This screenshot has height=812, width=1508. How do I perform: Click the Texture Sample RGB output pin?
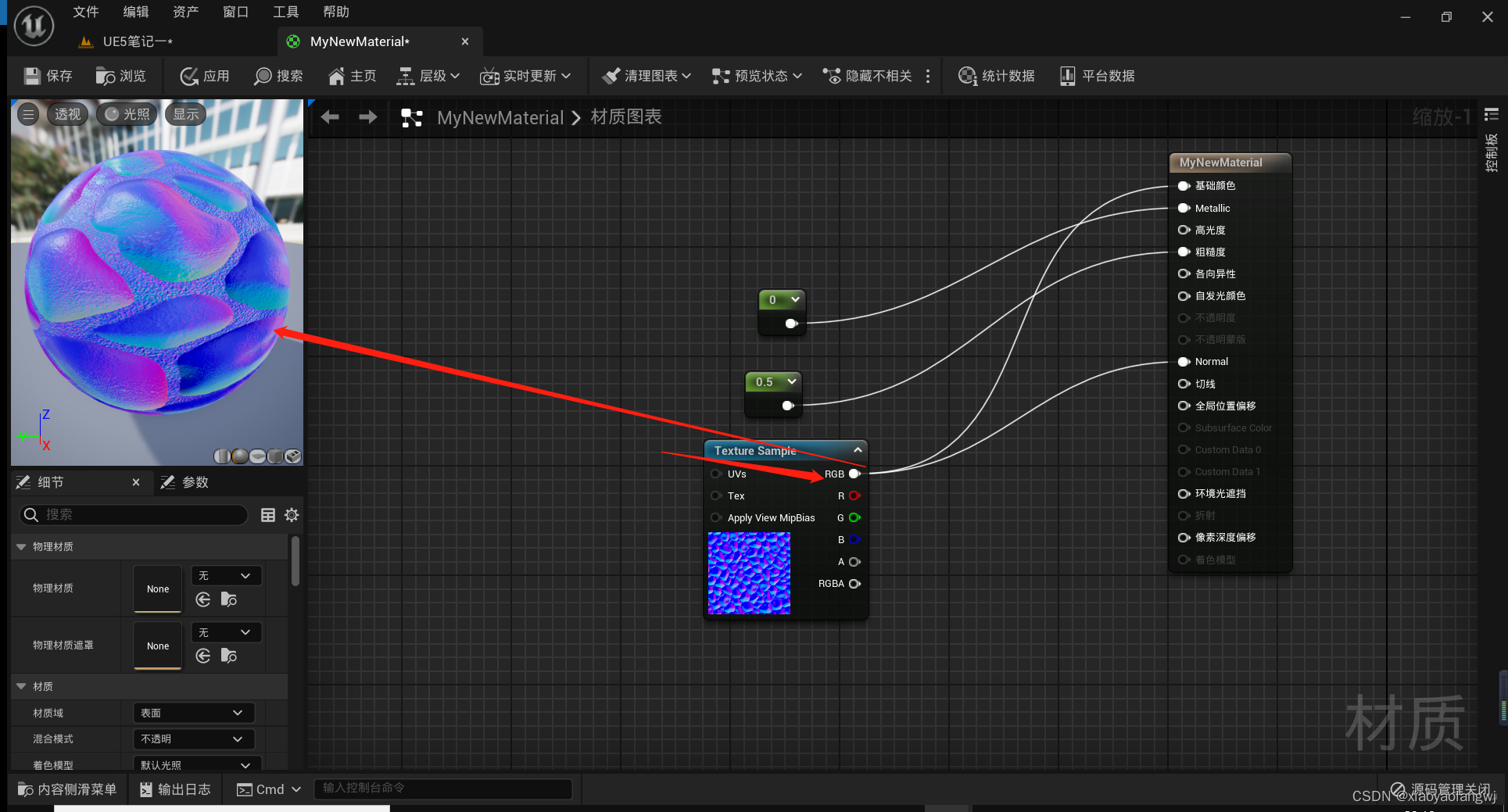coord(854,474)
